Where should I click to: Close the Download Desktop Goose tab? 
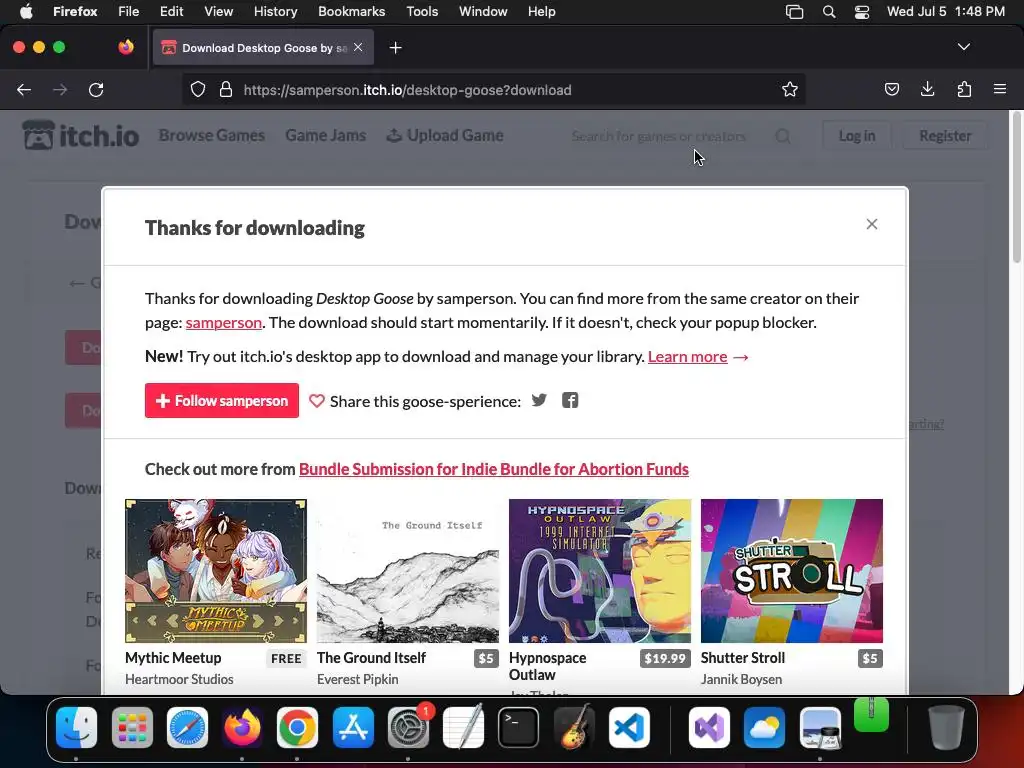pyautogui.click(x=358, y=47)
